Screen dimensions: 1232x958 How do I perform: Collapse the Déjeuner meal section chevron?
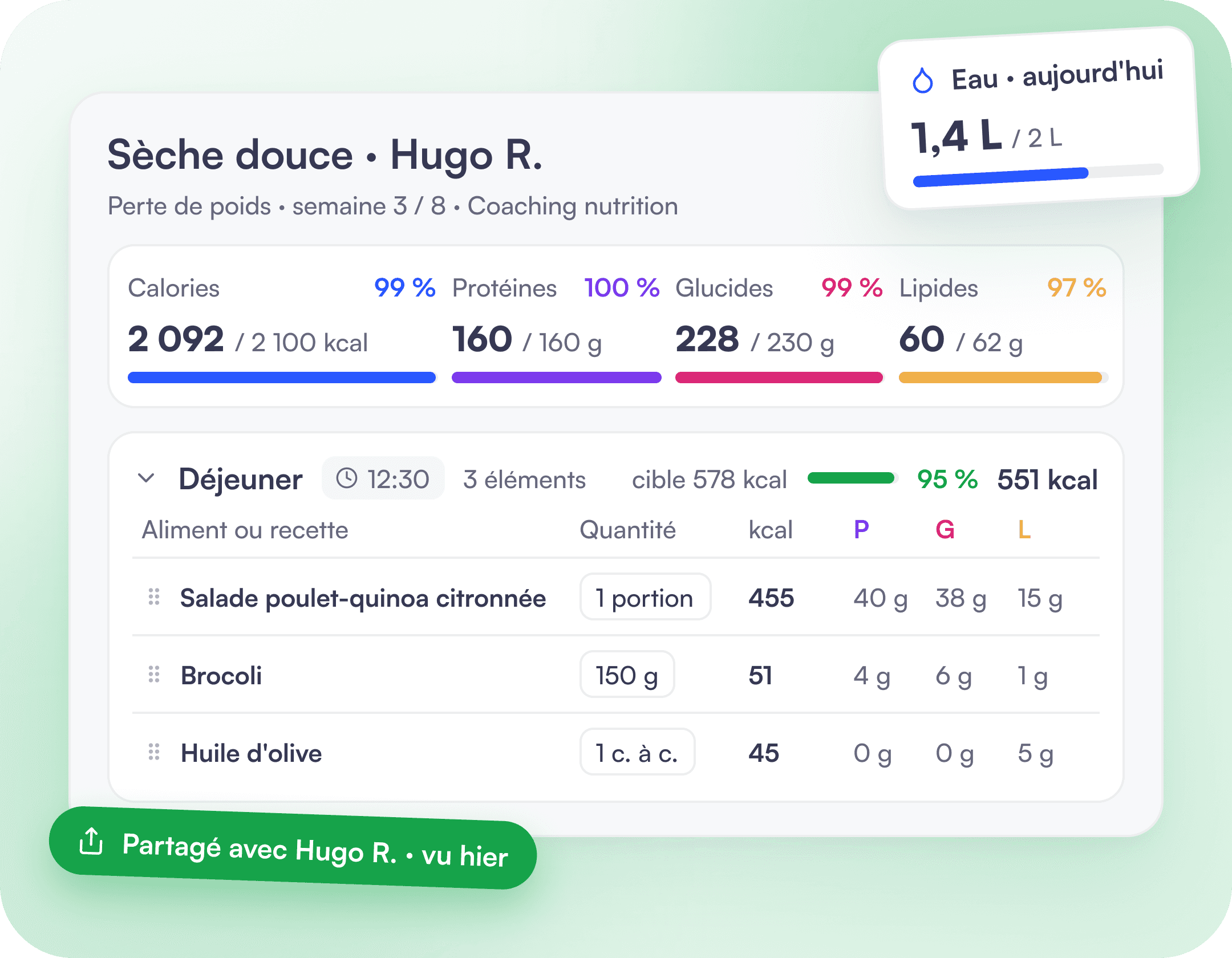147,478
